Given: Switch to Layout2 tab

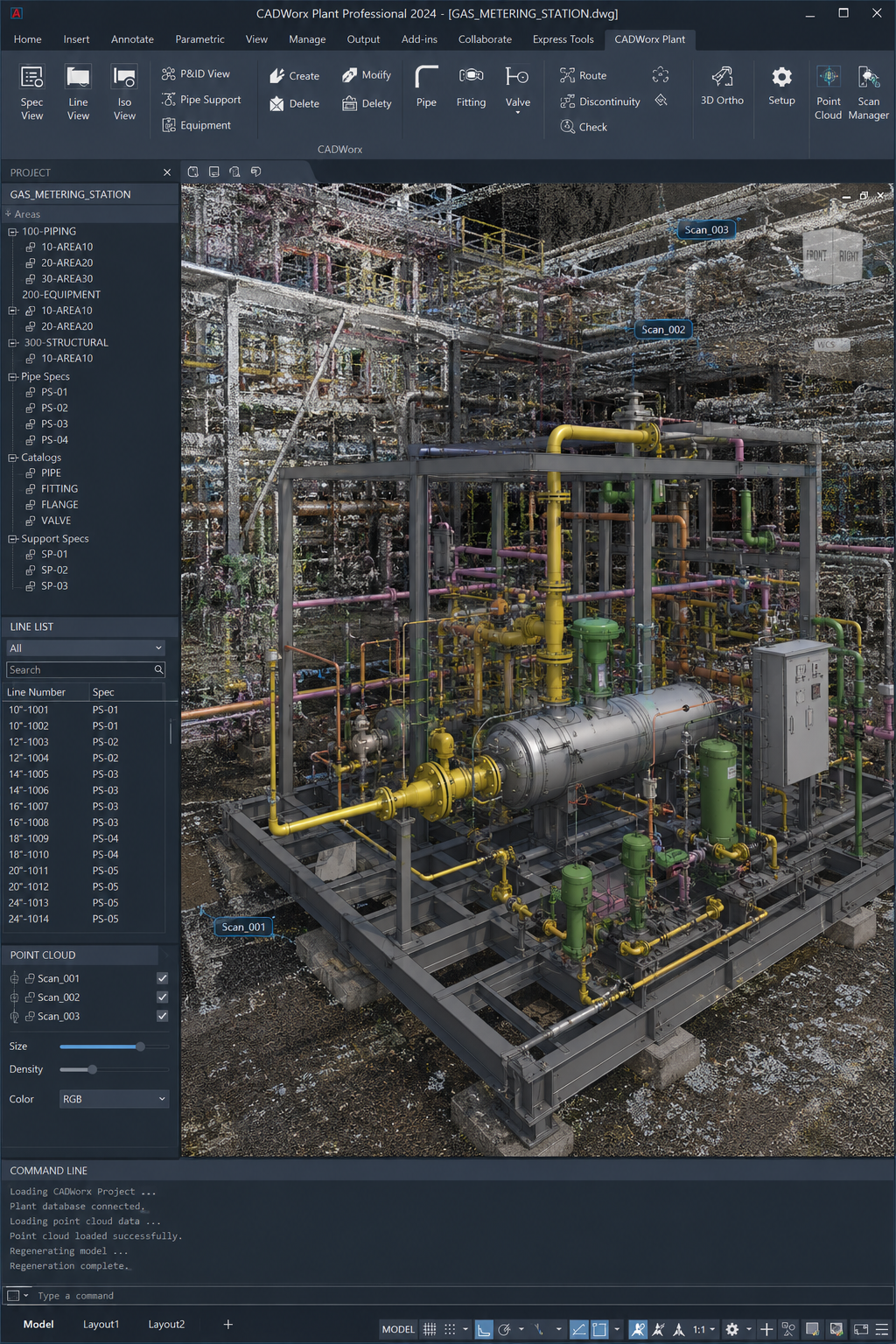Looking at the screenshot, I should (x=166, y=1324).
